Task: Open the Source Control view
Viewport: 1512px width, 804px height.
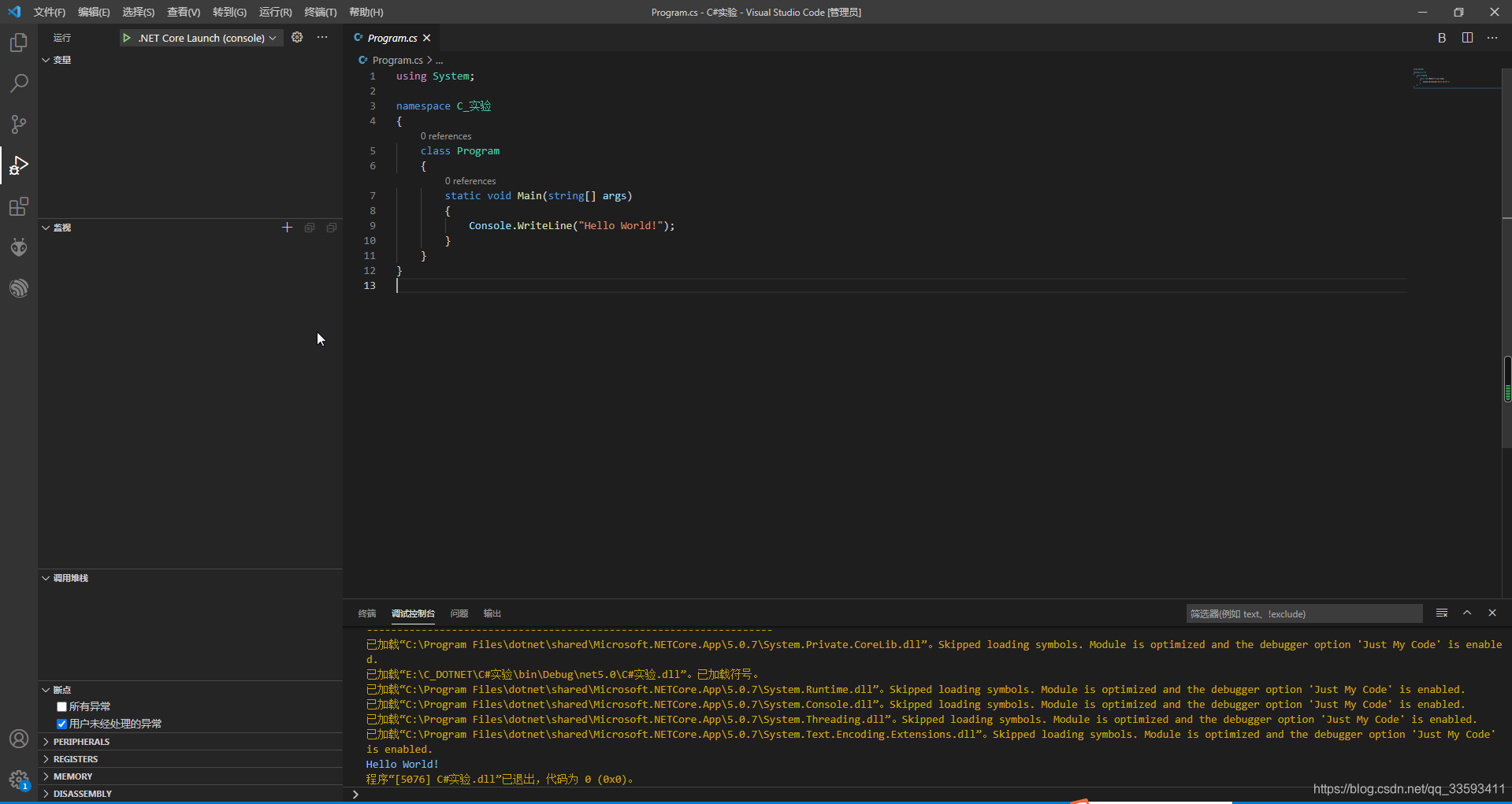Action: tap(19, 124)
